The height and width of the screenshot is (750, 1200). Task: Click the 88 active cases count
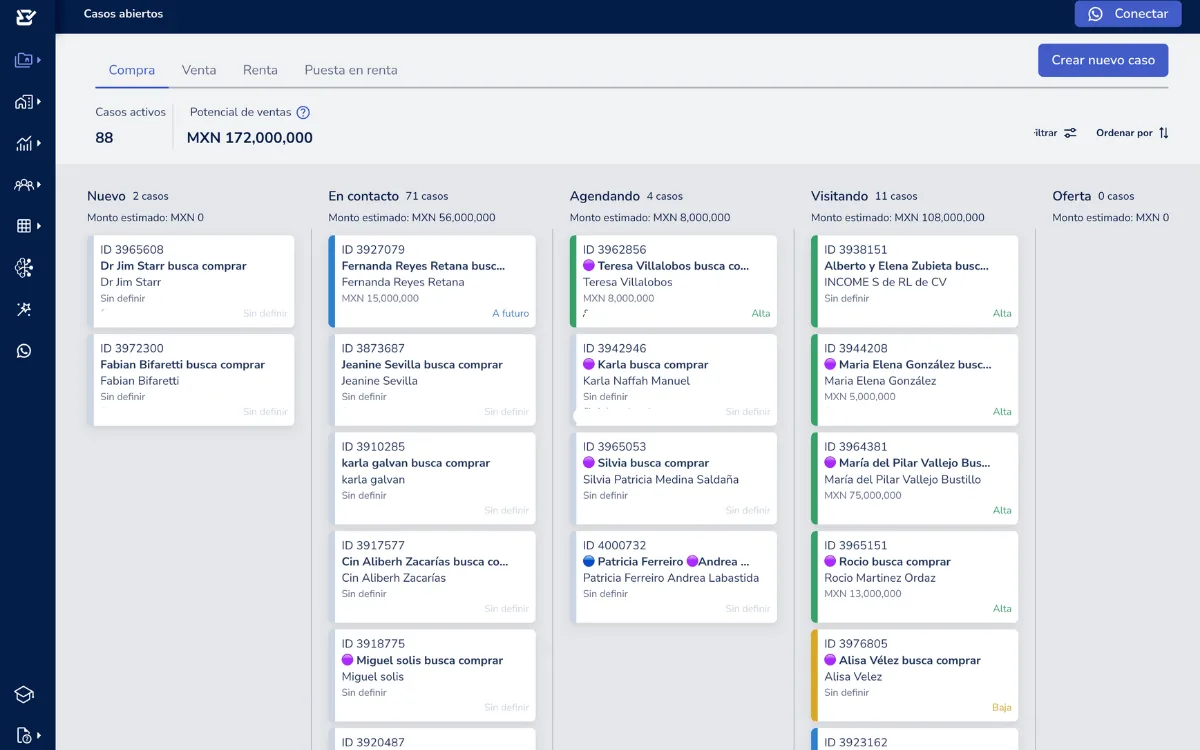[x=104, y=138]
